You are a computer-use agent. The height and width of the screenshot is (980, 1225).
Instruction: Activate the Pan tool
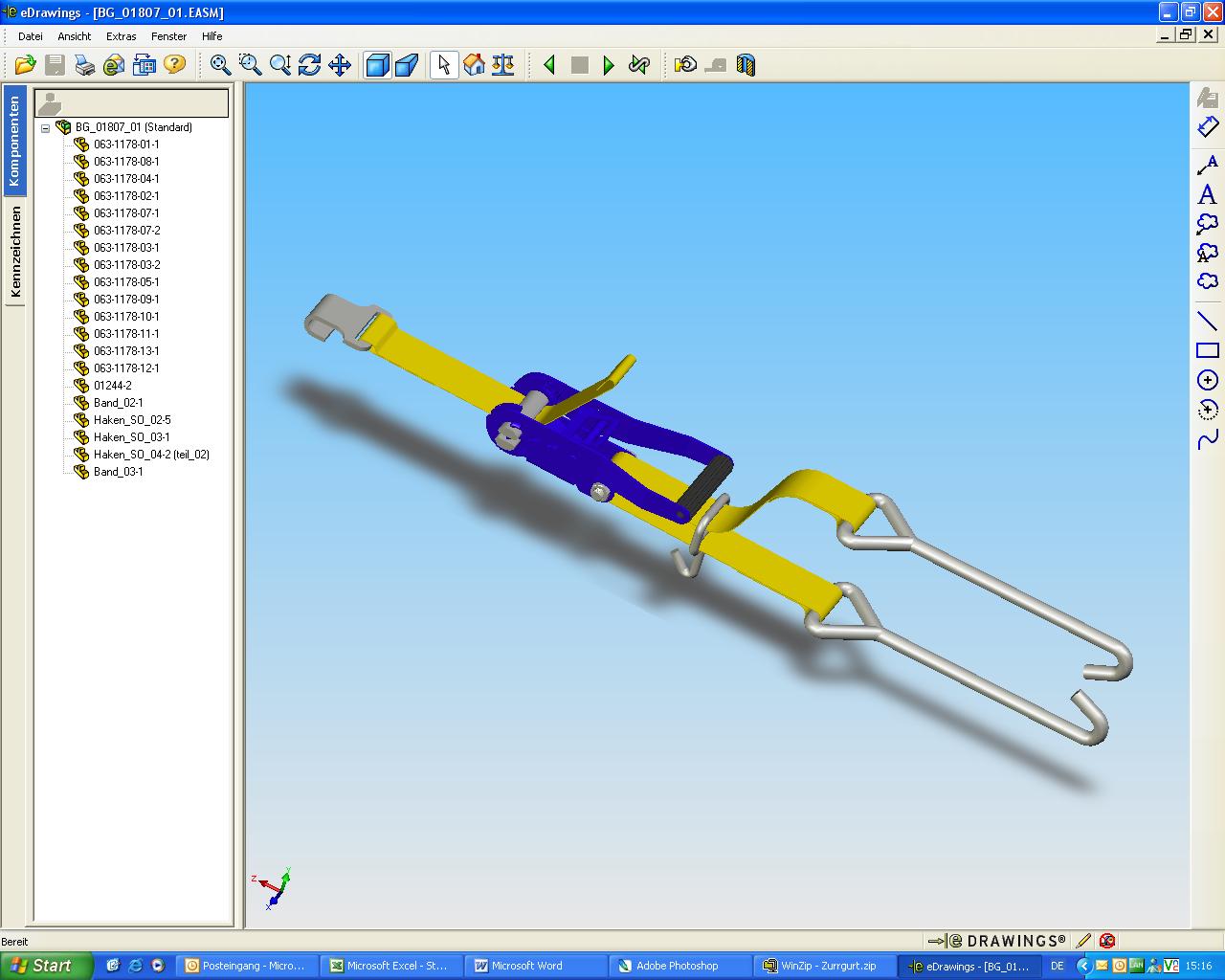click(340, 65)
